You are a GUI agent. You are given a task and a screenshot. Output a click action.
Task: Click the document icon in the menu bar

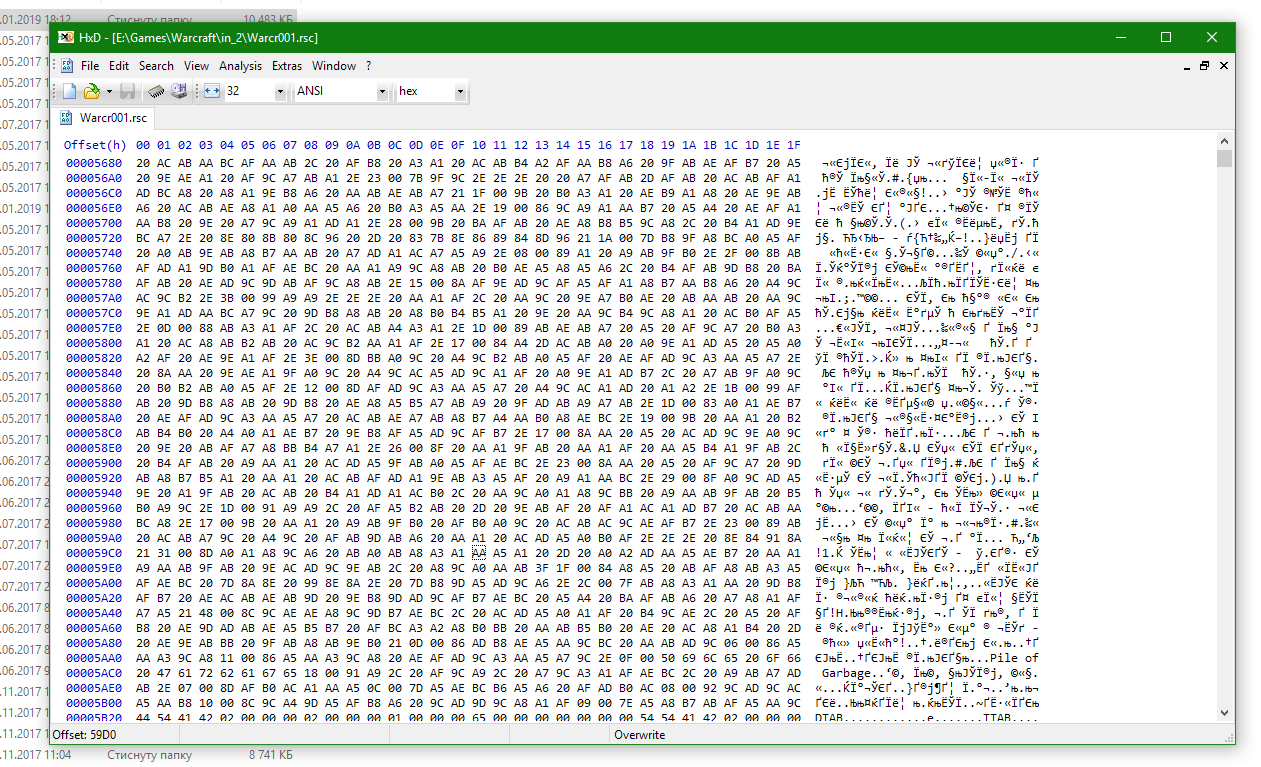click(x=67, y=66)
